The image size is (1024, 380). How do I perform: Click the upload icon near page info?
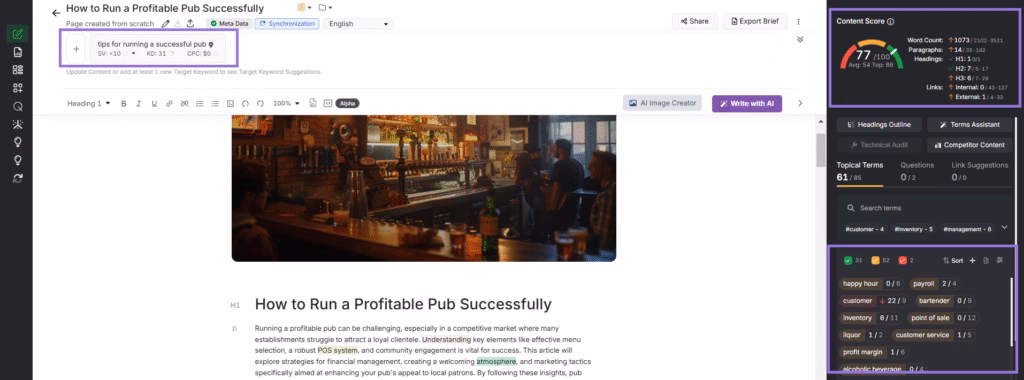click(190, 24)
